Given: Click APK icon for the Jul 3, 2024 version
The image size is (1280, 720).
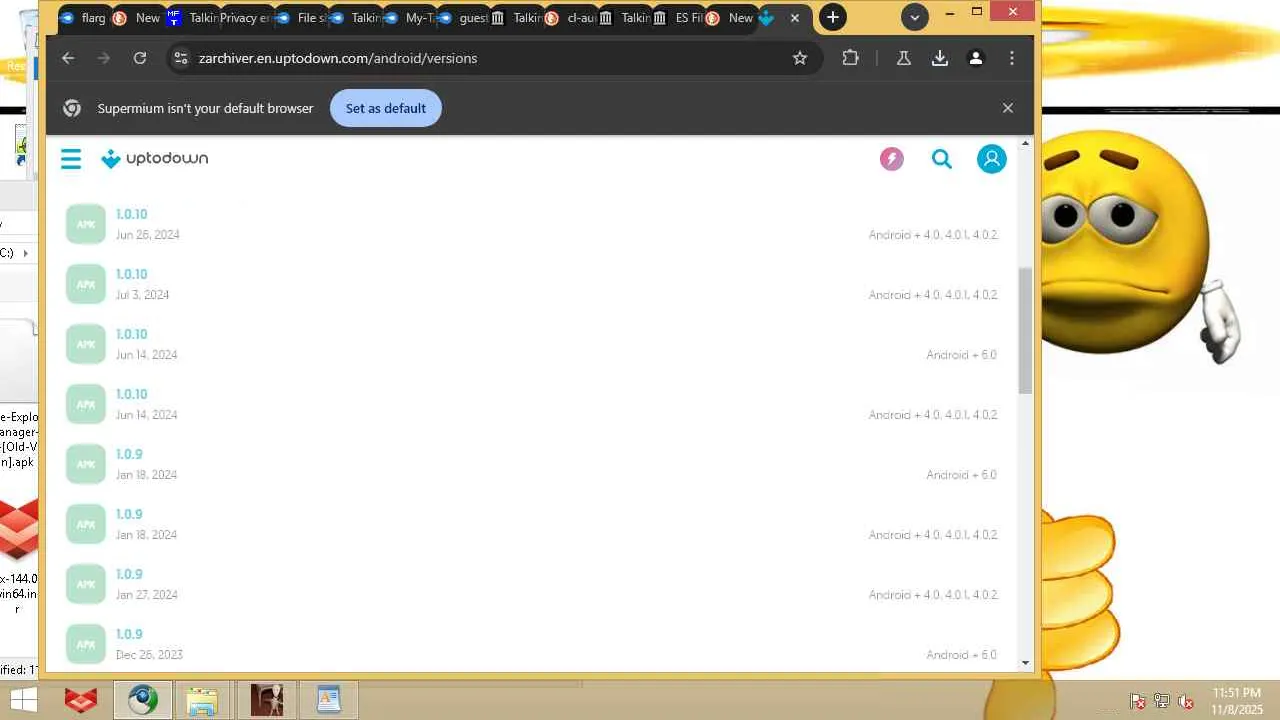Looking at the screenshot, I should tap(86, 284).
